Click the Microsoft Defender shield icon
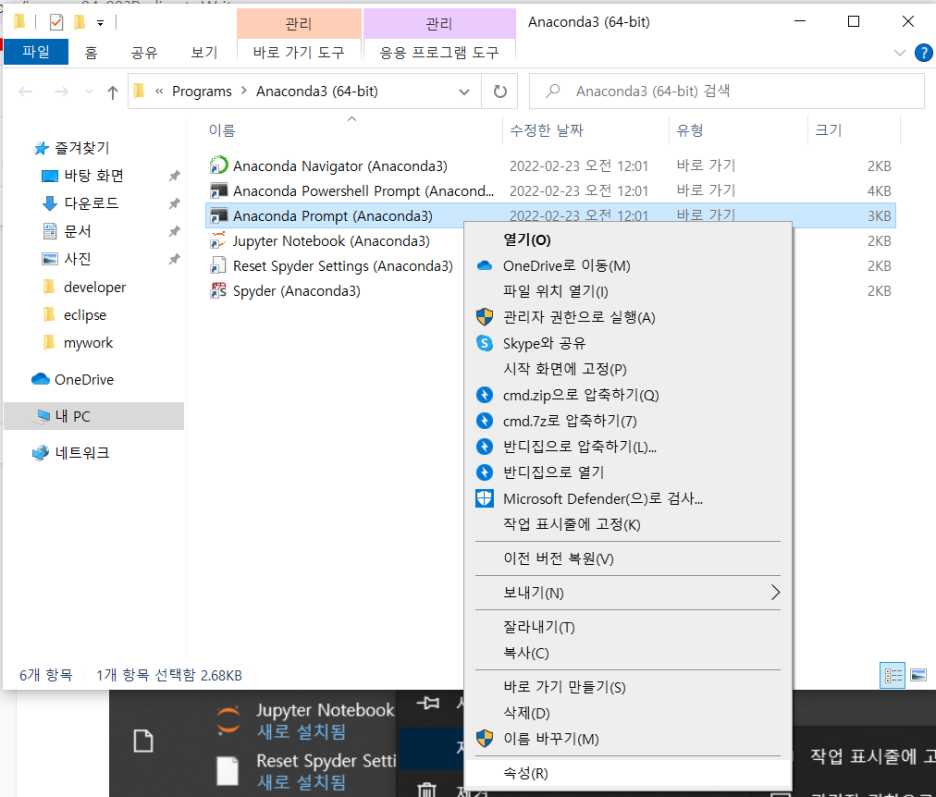Image resolution: width=936 pixels, height=797 pixels. (485, 498)
